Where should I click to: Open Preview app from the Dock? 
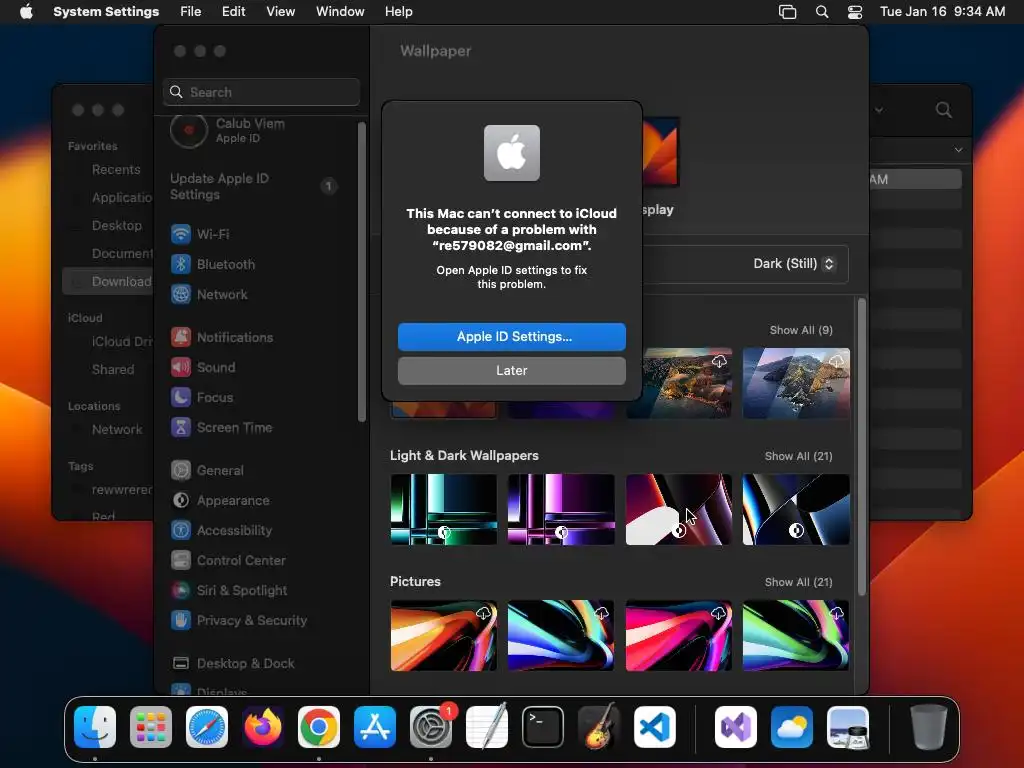pyautogui.click(x=848, y=727)
